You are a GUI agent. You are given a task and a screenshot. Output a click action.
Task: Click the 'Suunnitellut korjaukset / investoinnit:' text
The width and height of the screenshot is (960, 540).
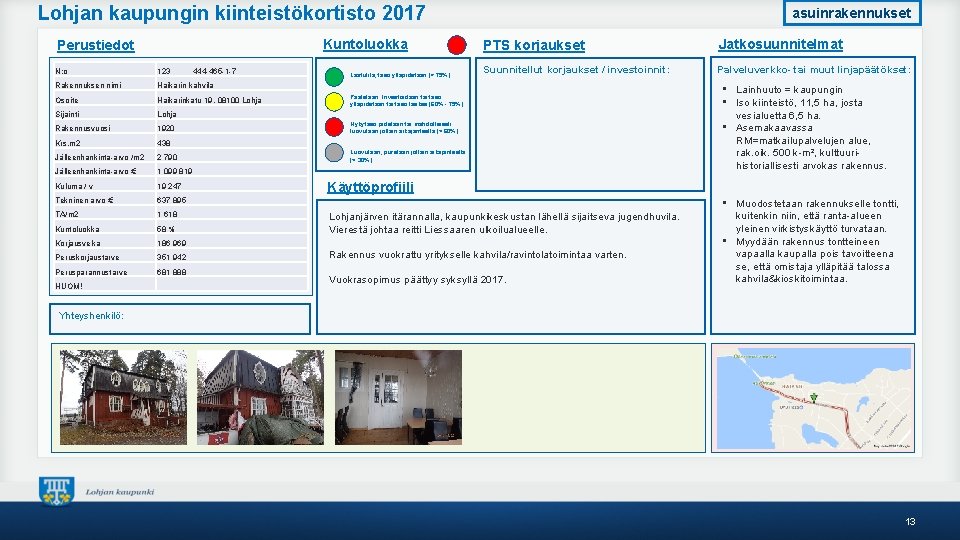click(577, 70)
